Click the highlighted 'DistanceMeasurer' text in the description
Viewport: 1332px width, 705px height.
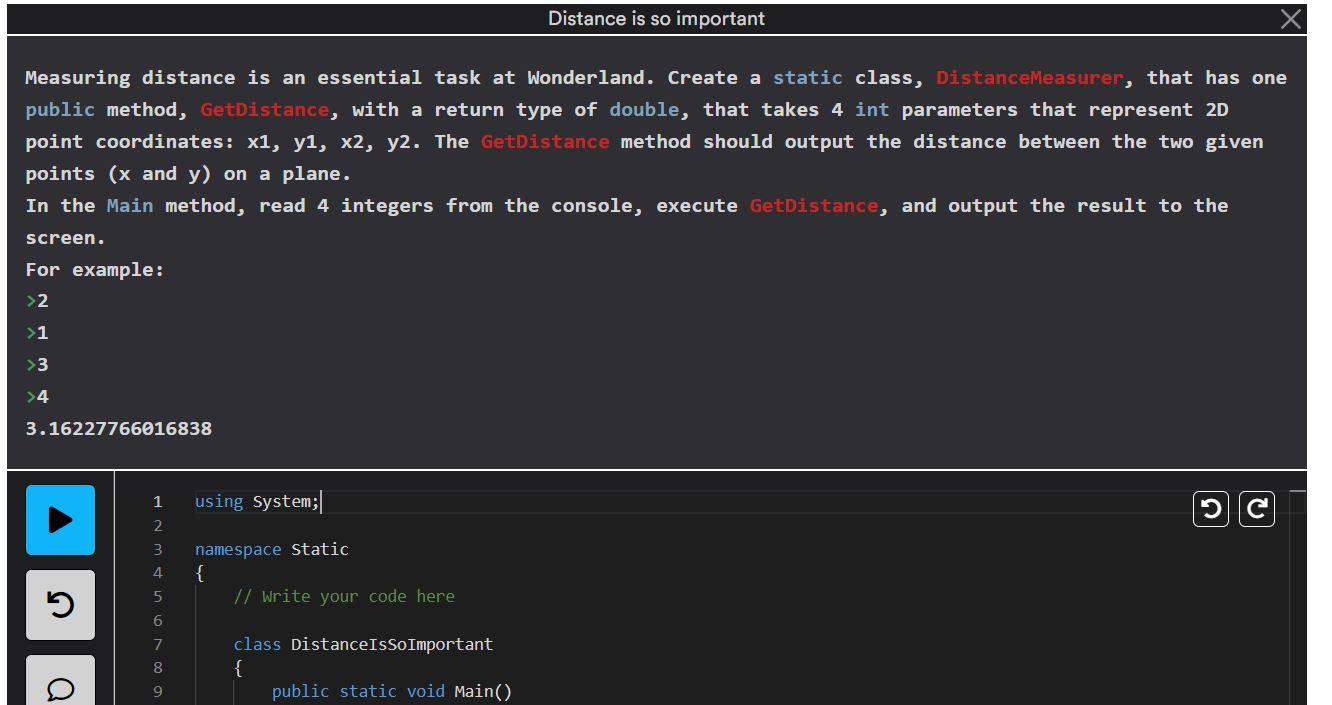[1030, 77]
